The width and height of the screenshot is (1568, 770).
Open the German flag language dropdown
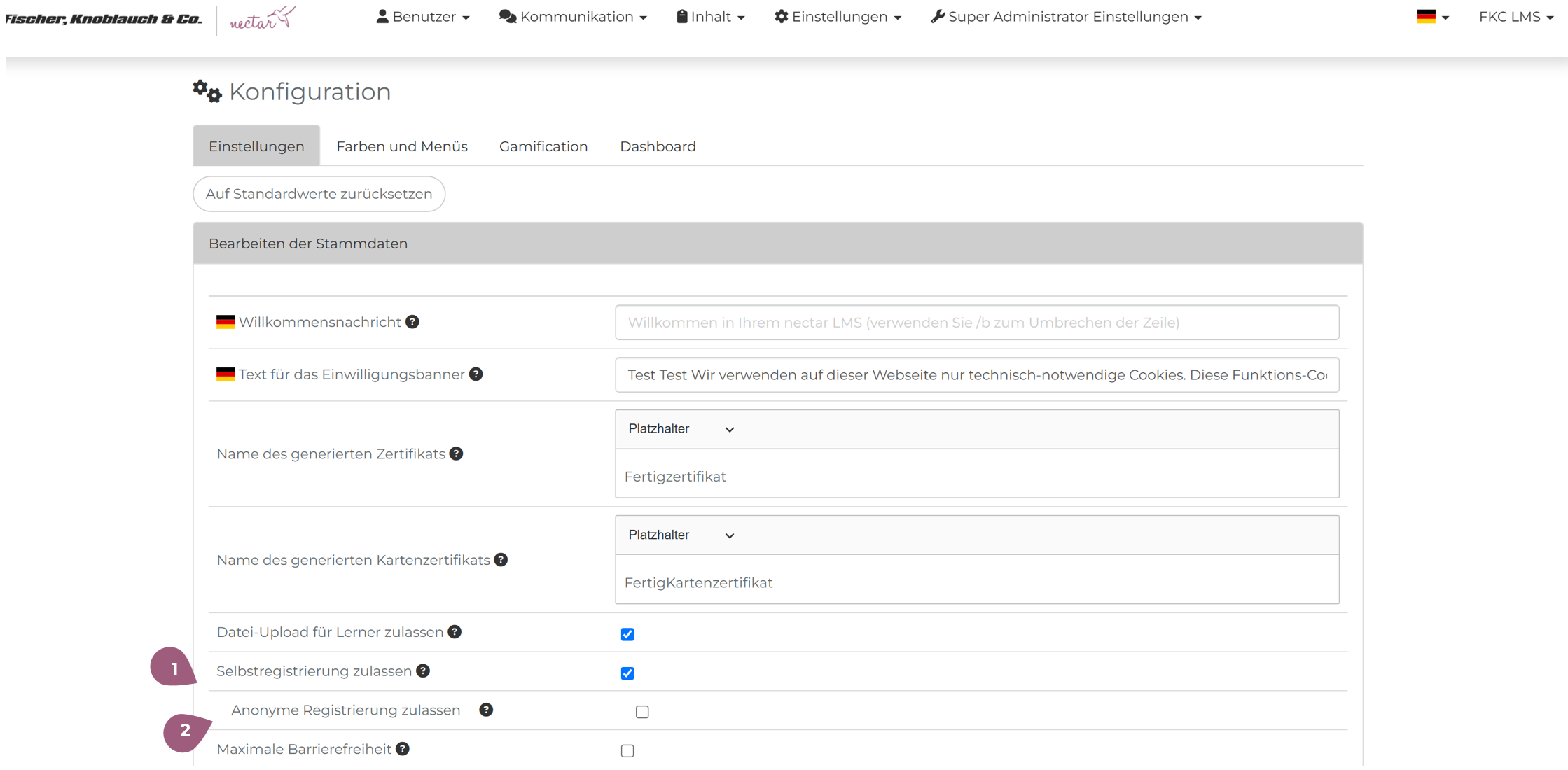pos(1432,17)
